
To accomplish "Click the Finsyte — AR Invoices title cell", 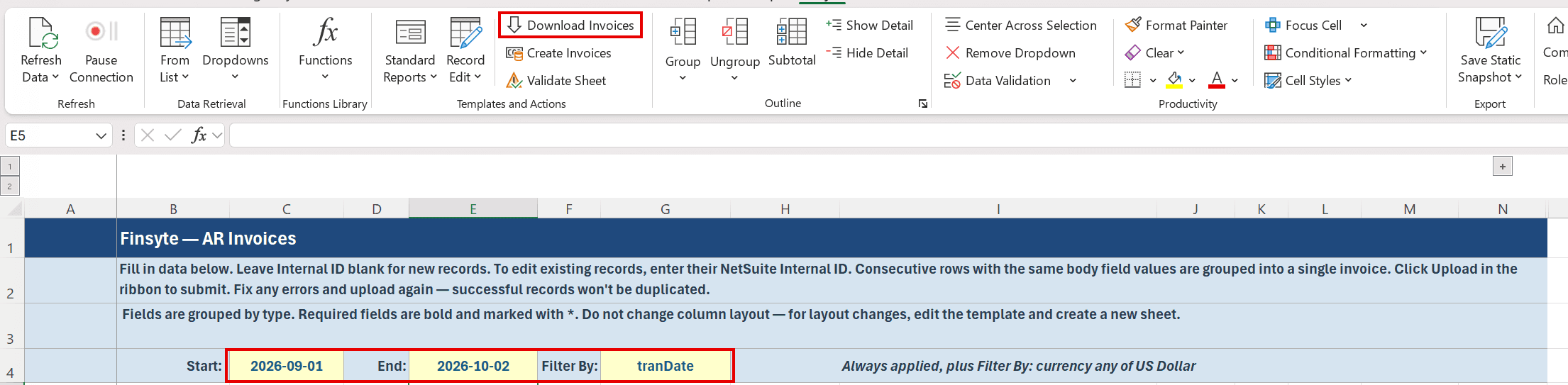I will (x=208, y=239).
